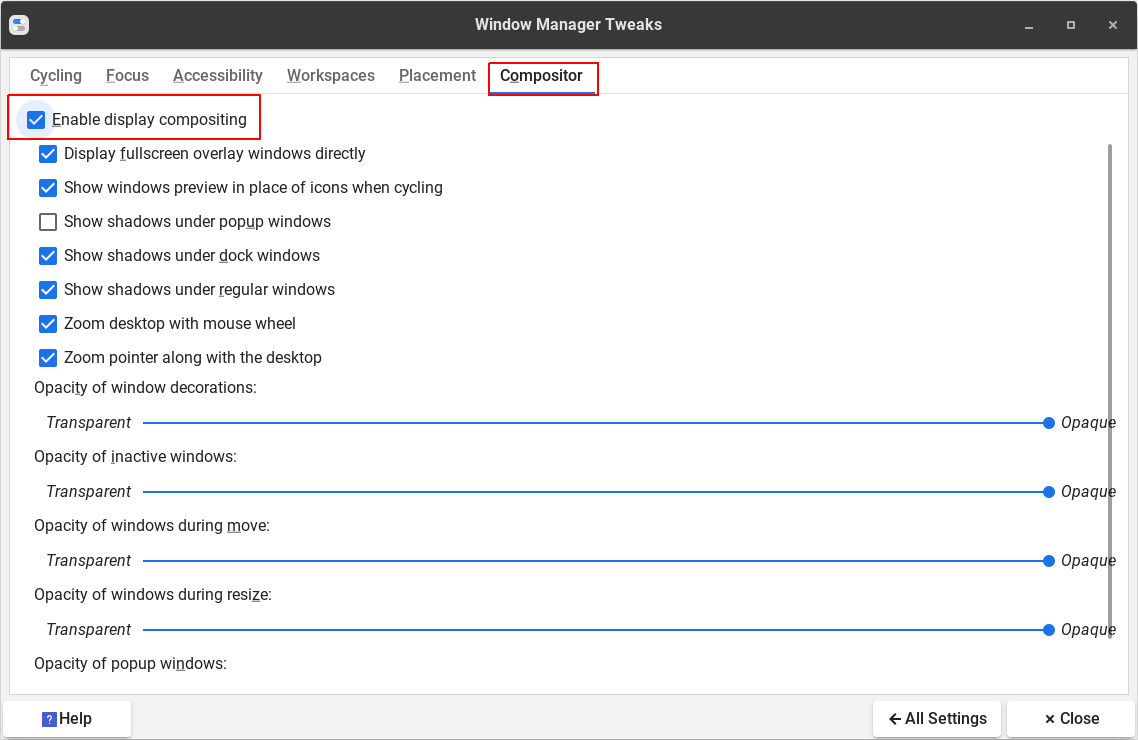This screenshot has width=1138, height=740.
Task: Uncheck Display fullscreen overlay windows directly
Action: point(48,154)
